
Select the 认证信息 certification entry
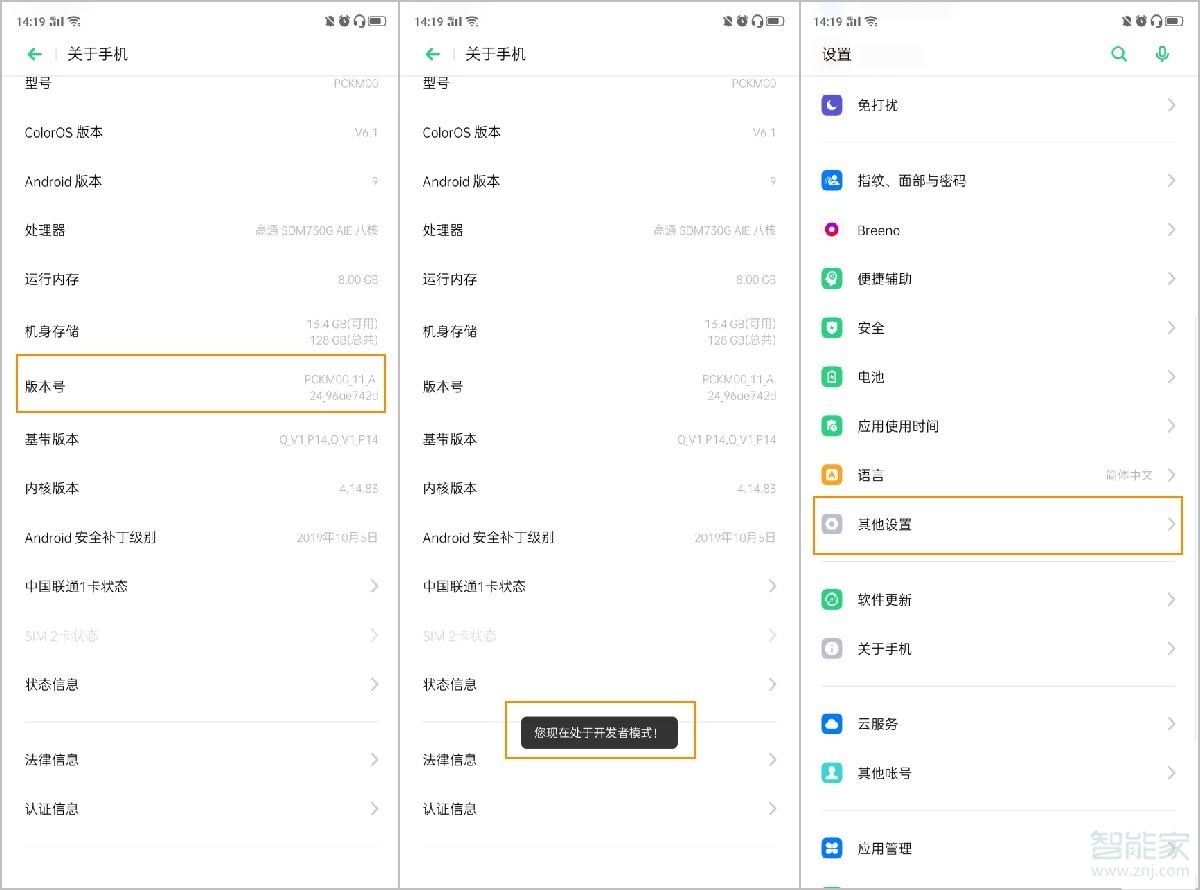coord(200,808)
